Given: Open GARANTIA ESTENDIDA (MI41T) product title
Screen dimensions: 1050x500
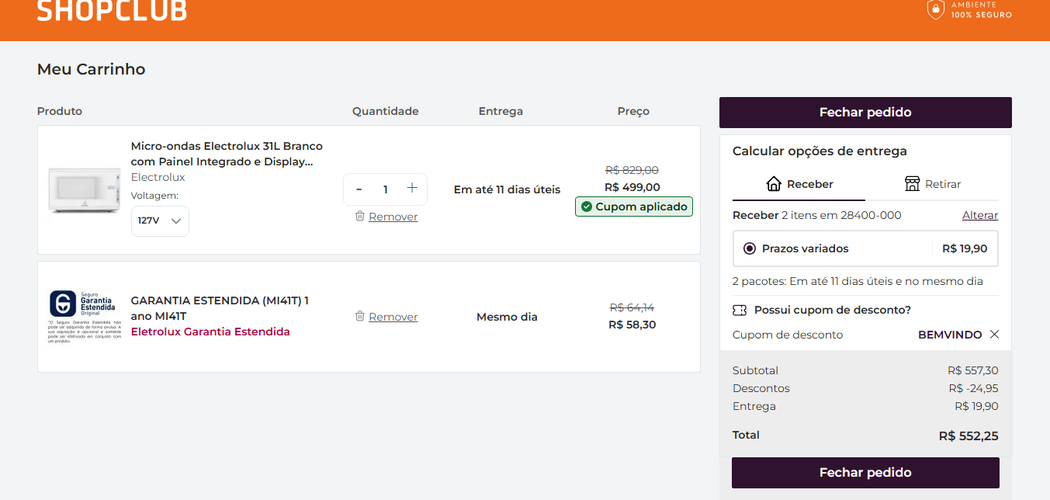Looking at the screenshot, I should point(220,308).
